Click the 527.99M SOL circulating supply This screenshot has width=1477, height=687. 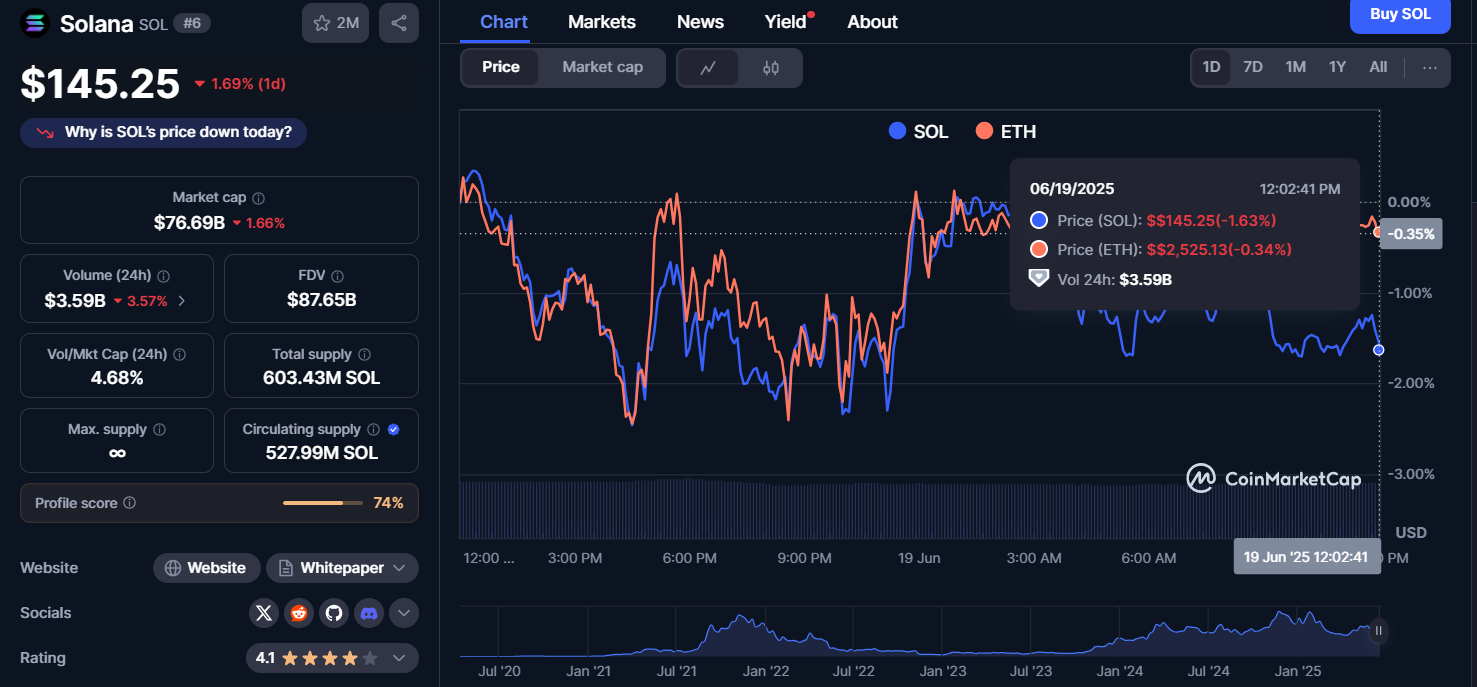pyautogui.click(x=322, y=453)
